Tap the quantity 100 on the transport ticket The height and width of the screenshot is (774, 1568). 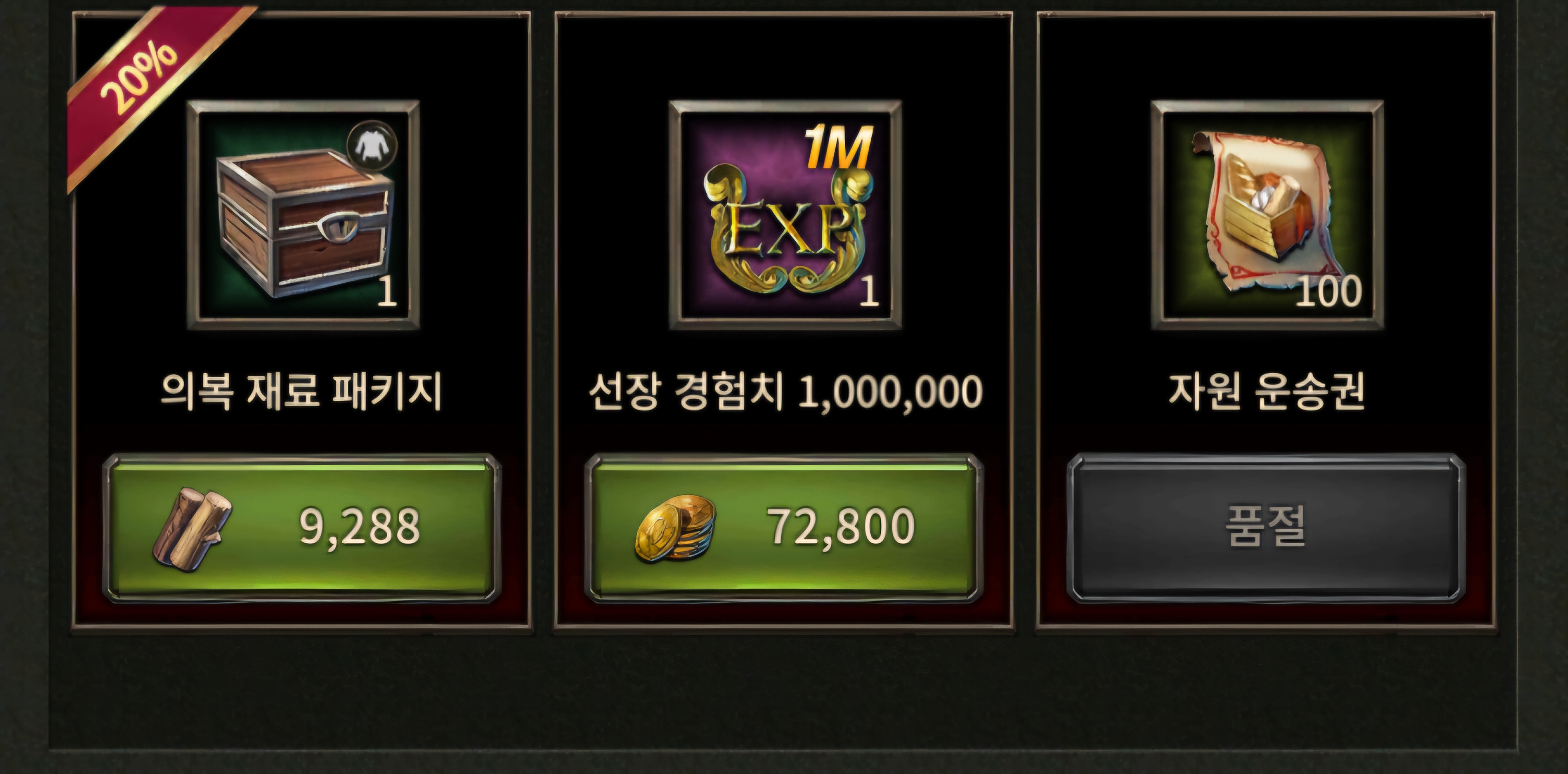click(1328, 292)
